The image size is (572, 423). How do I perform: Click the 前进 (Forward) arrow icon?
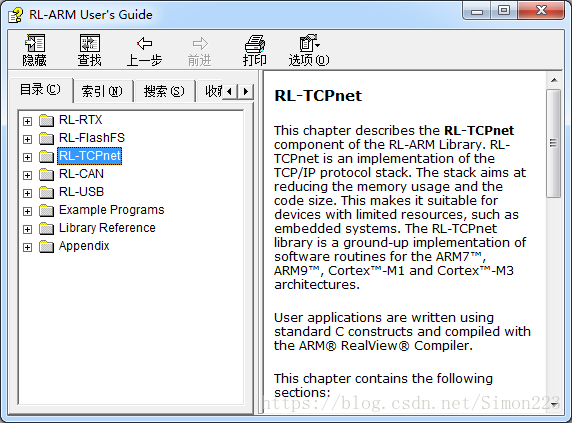(200, 43)
